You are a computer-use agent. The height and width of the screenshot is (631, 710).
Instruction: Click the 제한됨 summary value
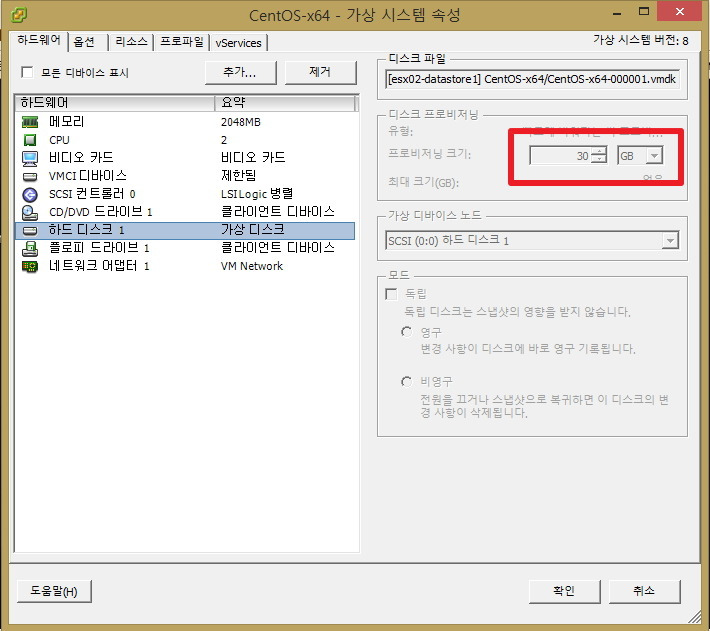[239, 176]
